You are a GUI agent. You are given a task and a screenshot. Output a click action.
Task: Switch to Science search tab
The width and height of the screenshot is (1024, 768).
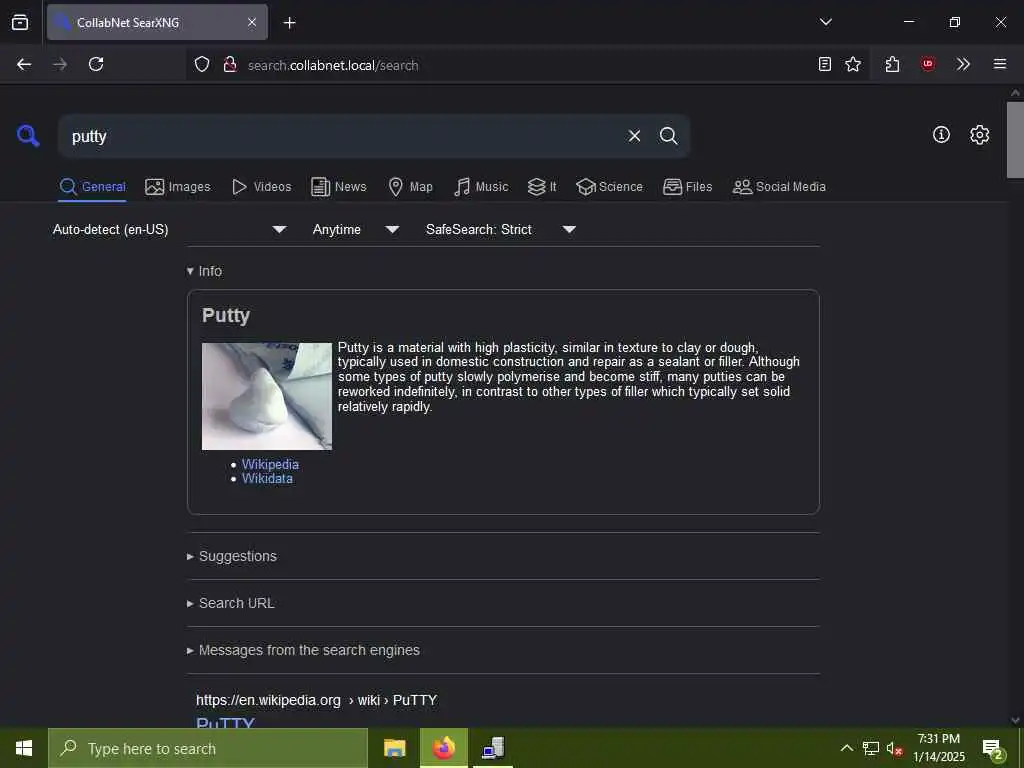coord(609,187)
